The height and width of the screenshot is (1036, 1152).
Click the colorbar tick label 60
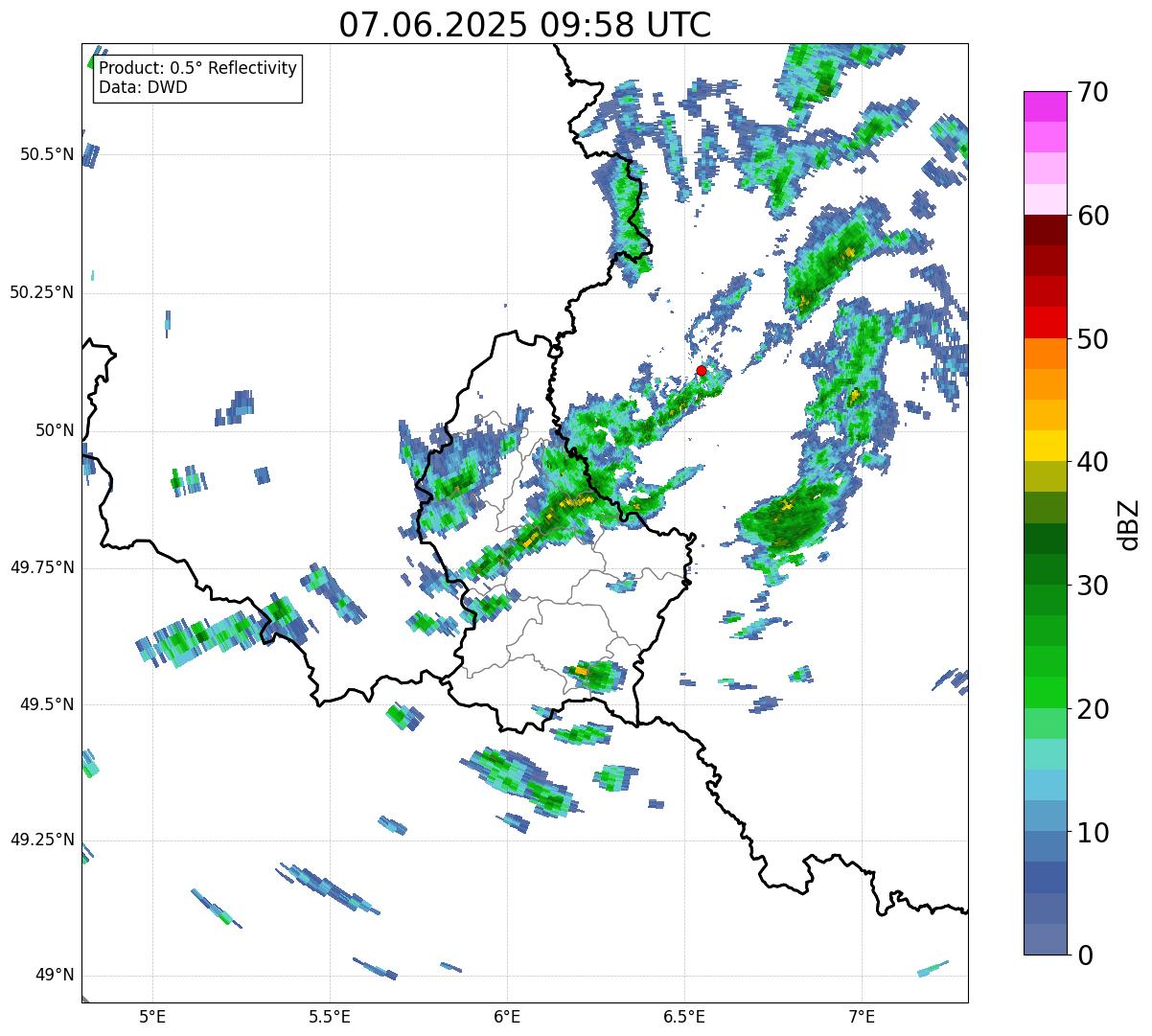pos(1093,216)
